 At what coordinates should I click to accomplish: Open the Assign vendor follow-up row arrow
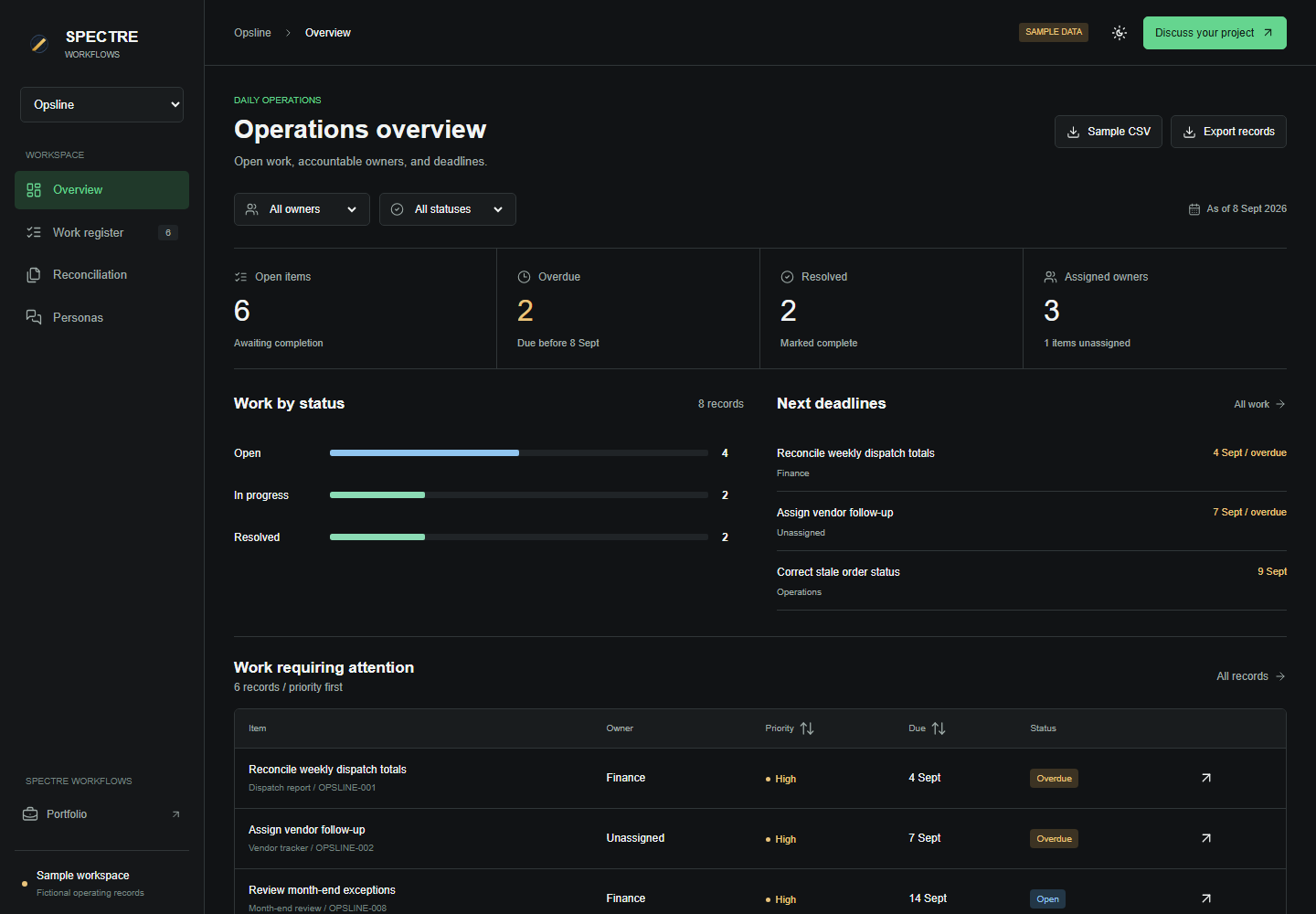tap(1206, 838)
